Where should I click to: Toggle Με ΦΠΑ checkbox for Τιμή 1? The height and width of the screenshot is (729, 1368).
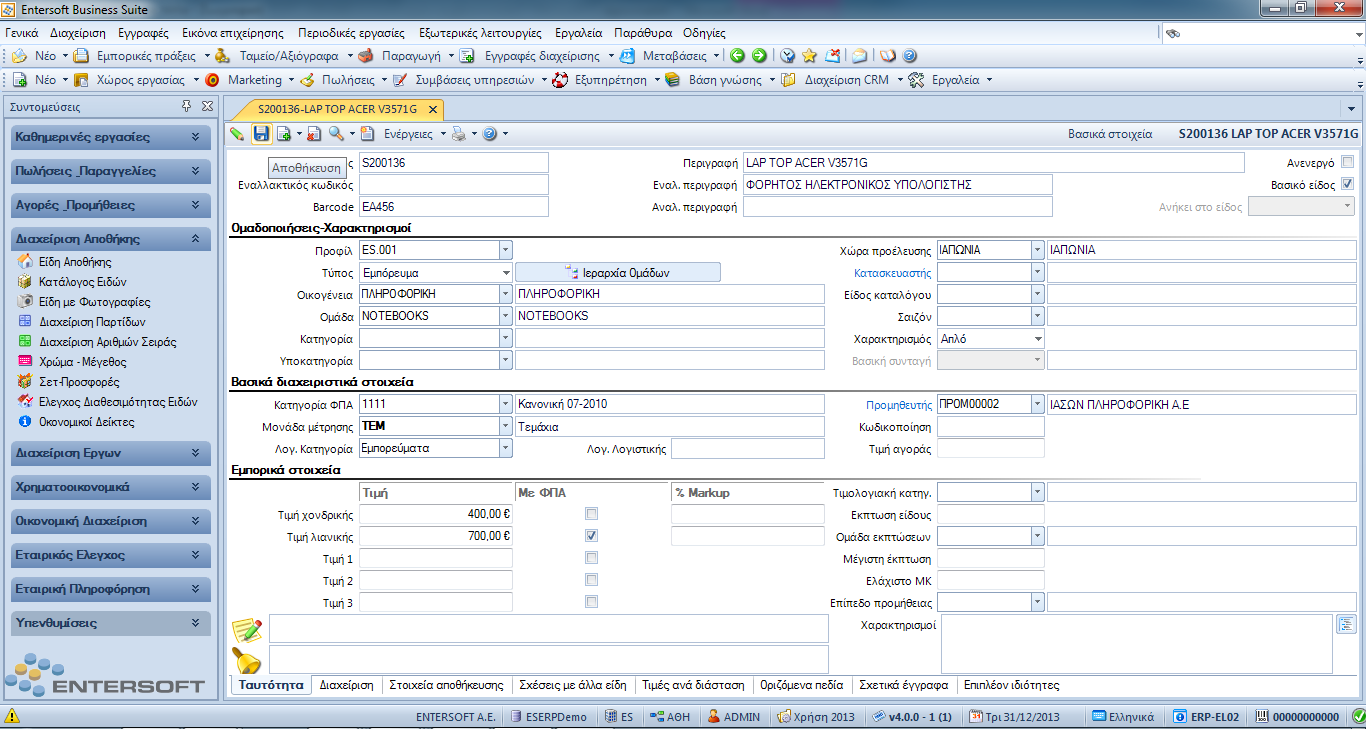592,558
